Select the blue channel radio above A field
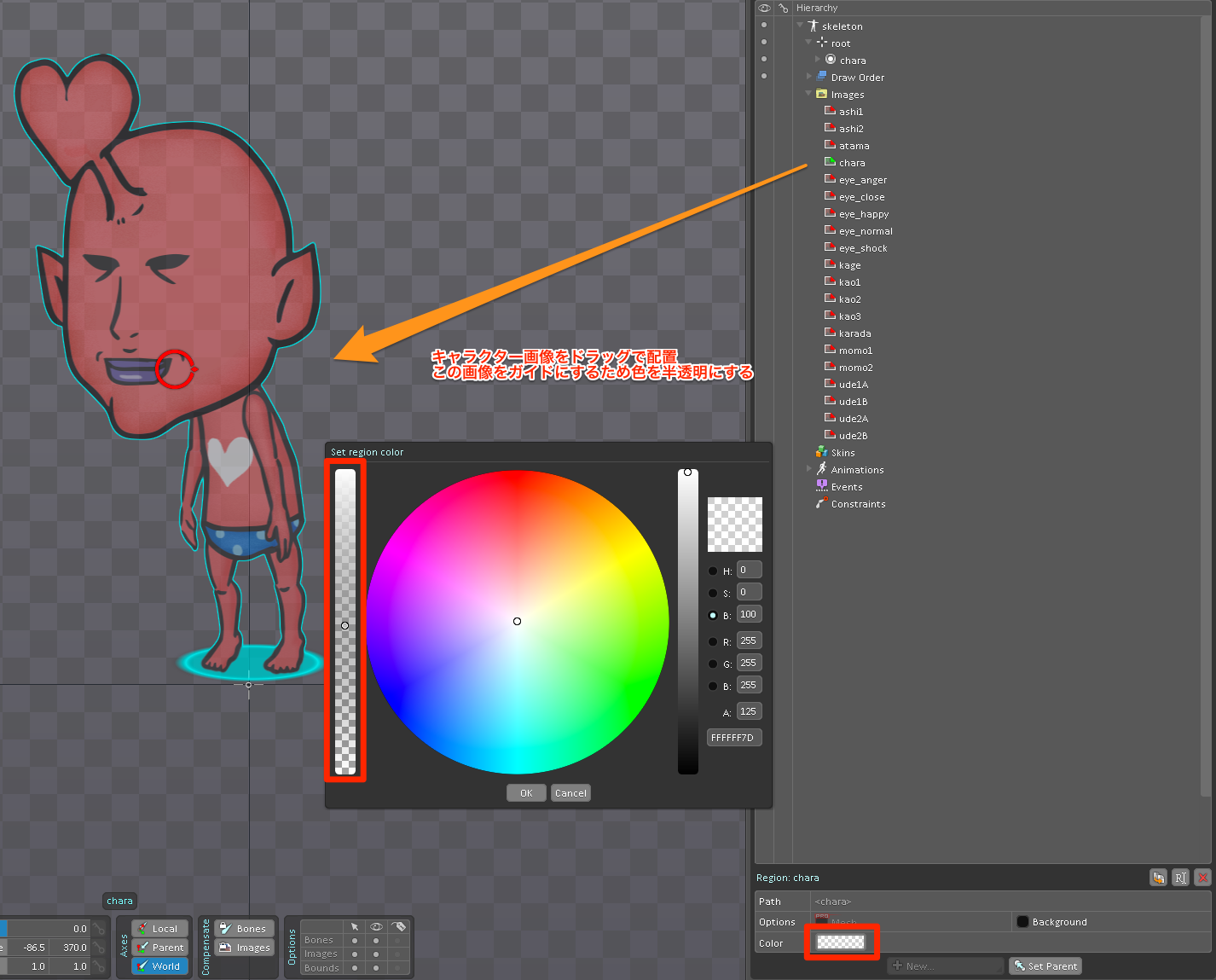 tap(713, 686)
